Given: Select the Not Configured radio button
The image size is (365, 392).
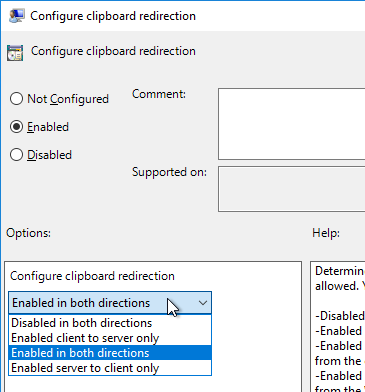Looking at the screenshot, I should [16, 99].
